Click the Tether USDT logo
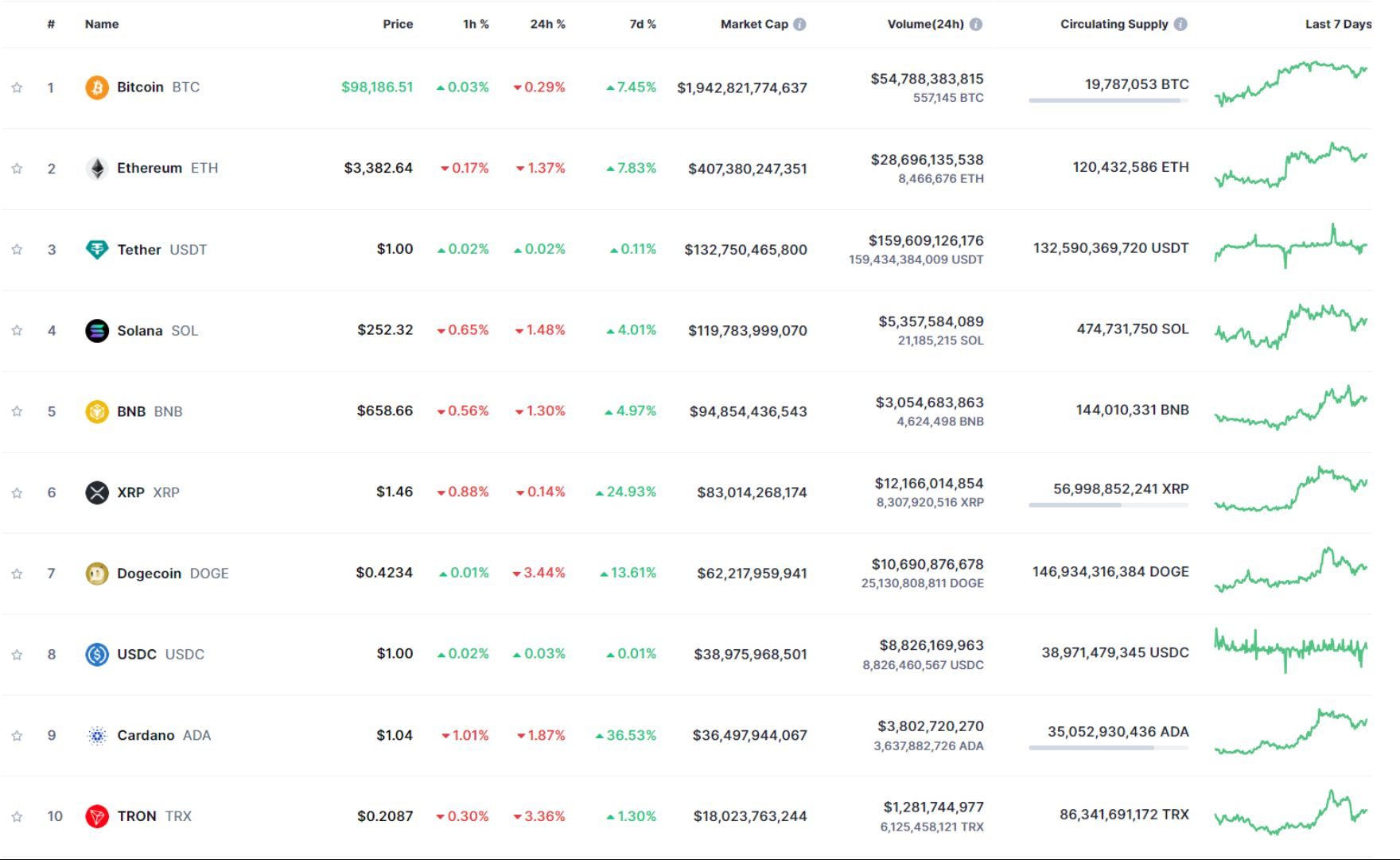This screenshot has width=1400, height=860. pyautogui.click(x=96, y=249)
